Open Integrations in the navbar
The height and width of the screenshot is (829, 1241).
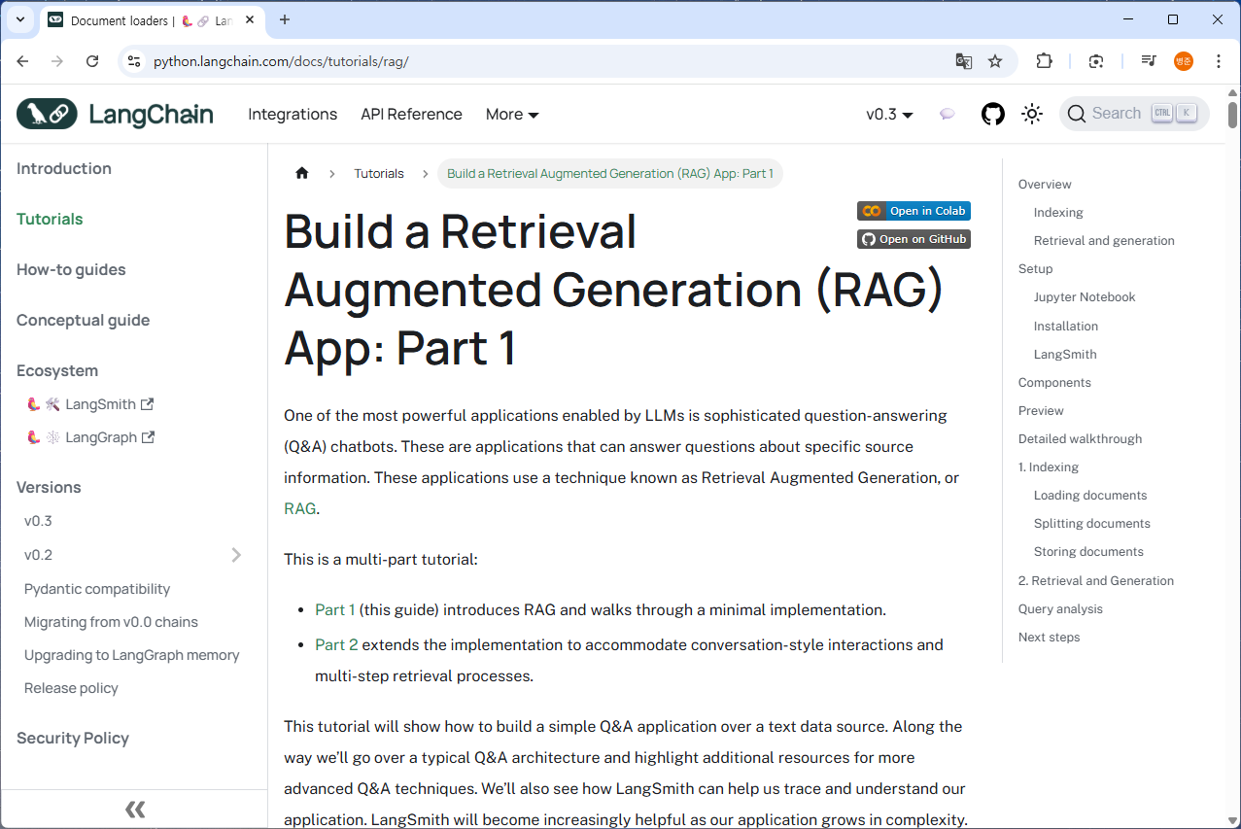coord(292,114)
